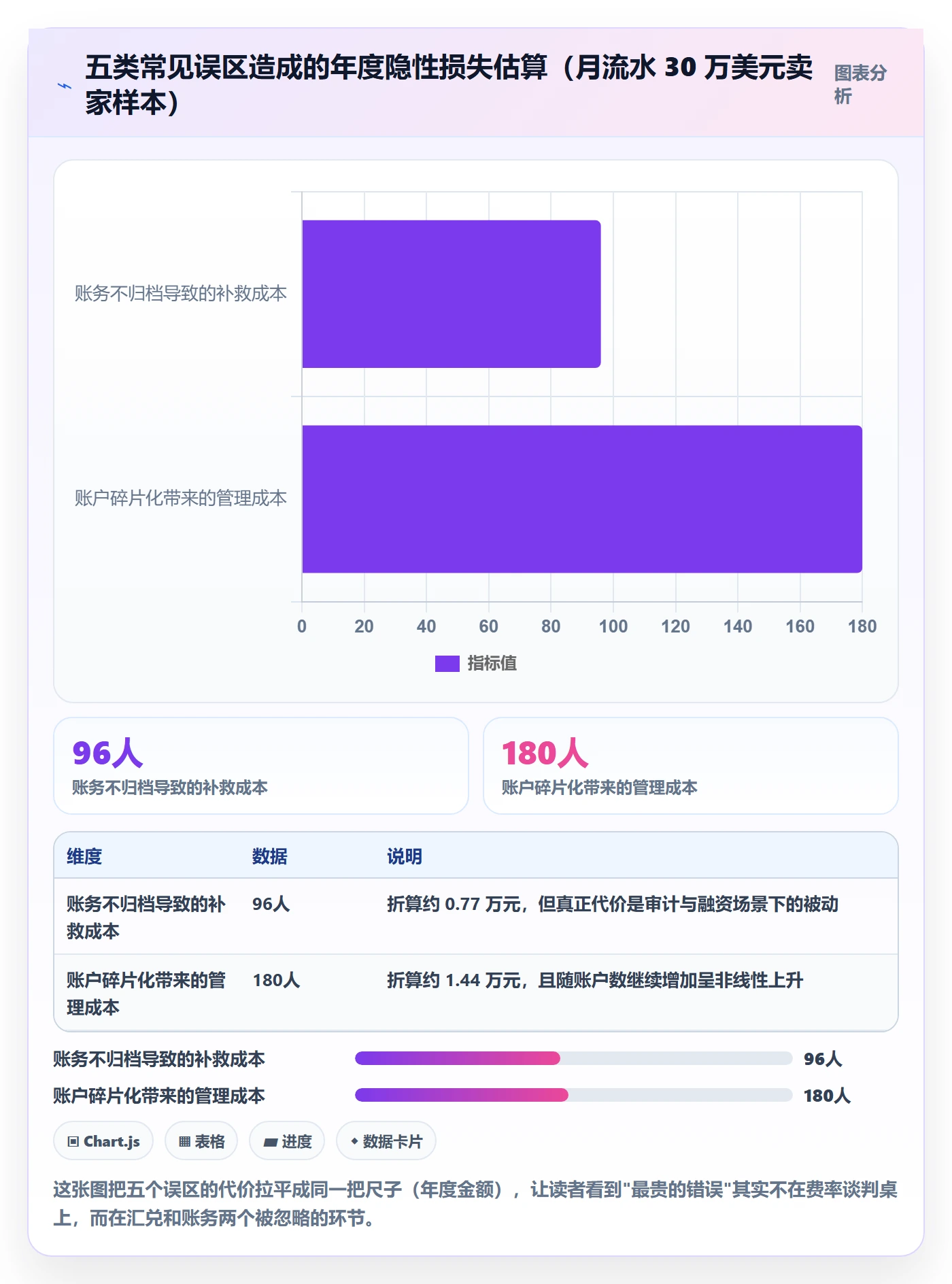Click the 96-value bar for 账务不归档导致的补救成本
The height and width of the screenshot is (1284, 952).
pyautogui.click(x=451, y=294)
